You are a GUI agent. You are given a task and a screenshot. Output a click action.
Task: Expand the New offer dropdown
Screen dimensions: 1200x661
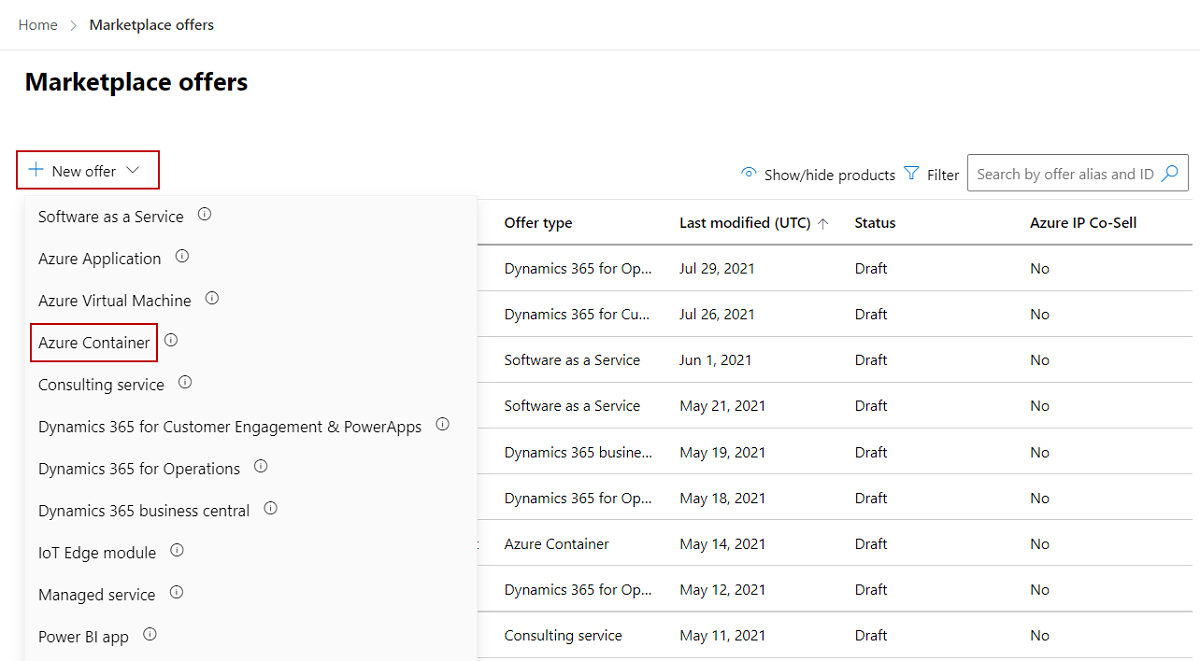coord(87,171)
